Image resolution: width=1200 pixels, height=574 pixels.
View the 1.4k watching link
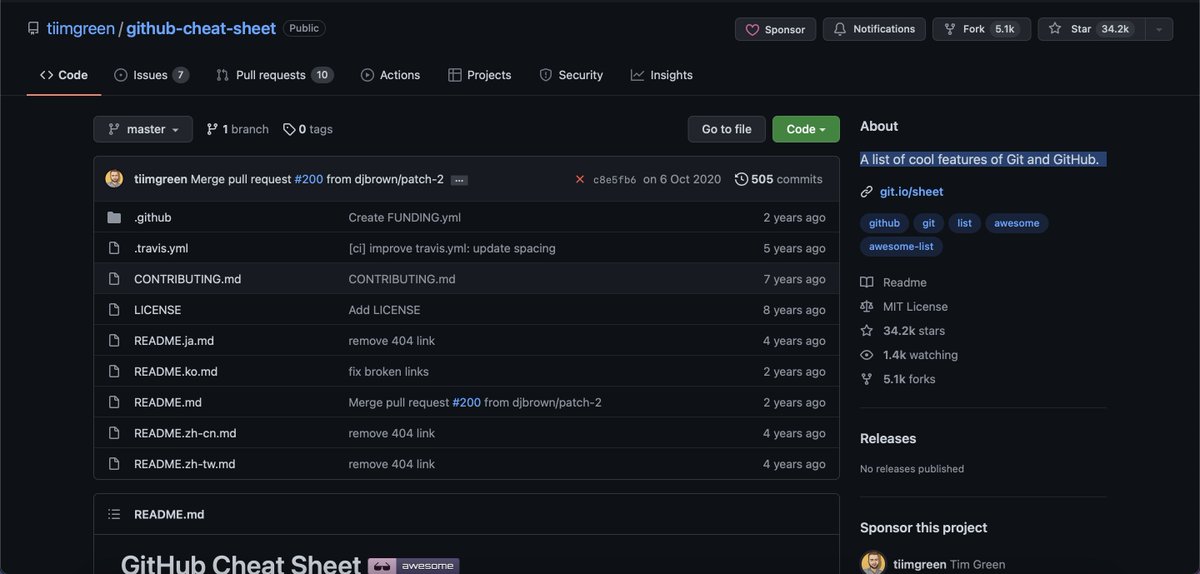pos(909,355)
